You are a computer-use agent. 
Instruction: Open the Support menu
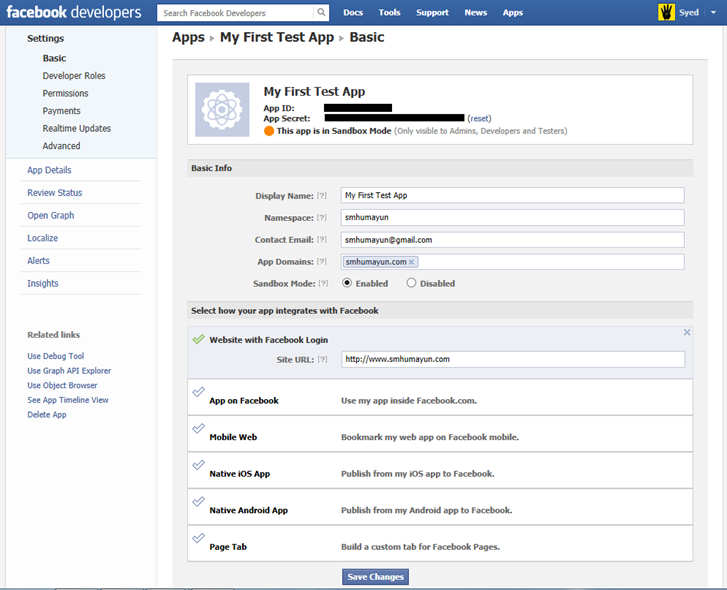(432, 13)
